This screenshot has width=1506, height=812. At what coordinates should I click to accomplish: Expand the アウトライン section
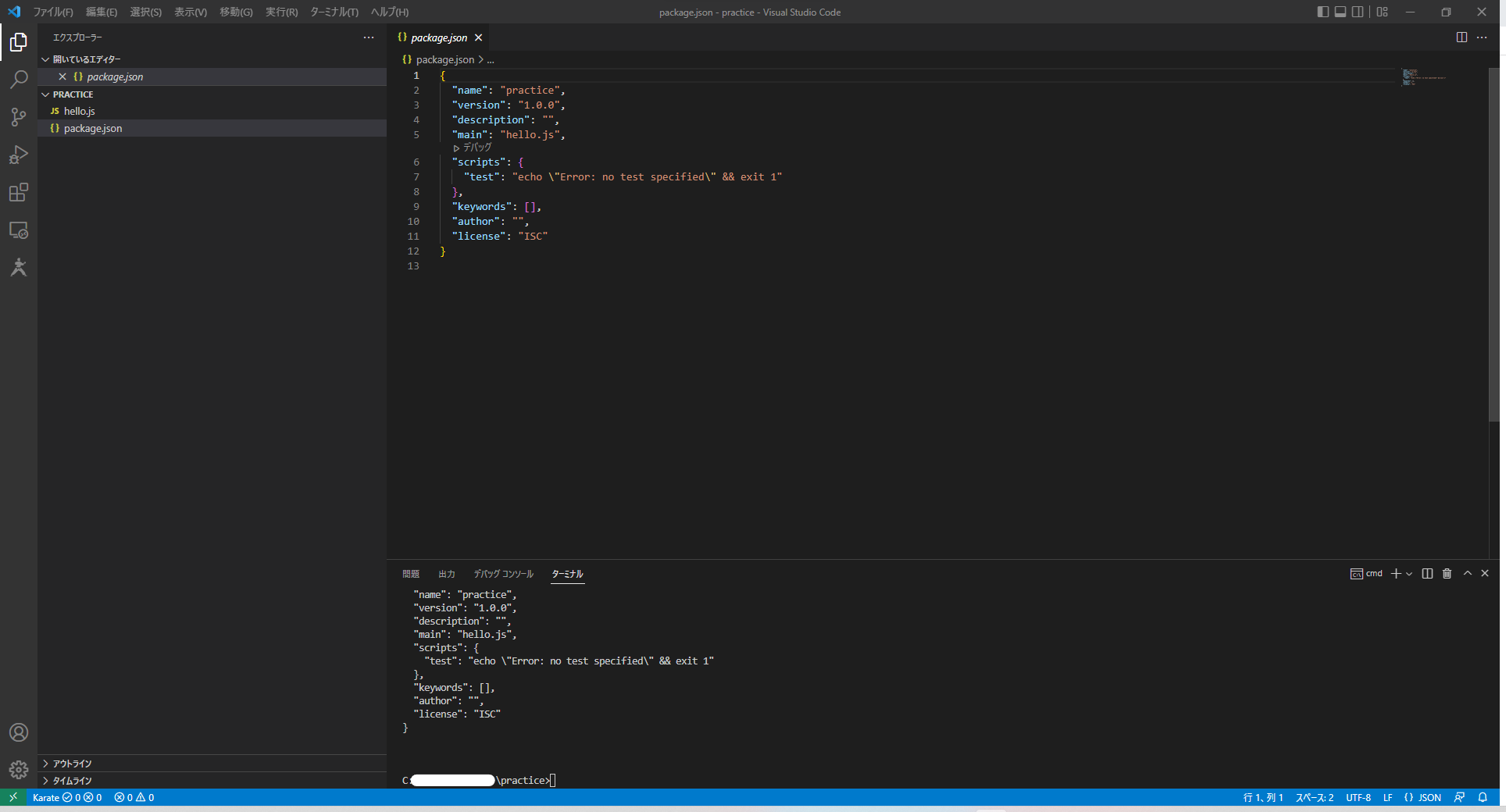pyautogui.click(x=72, y=764)
